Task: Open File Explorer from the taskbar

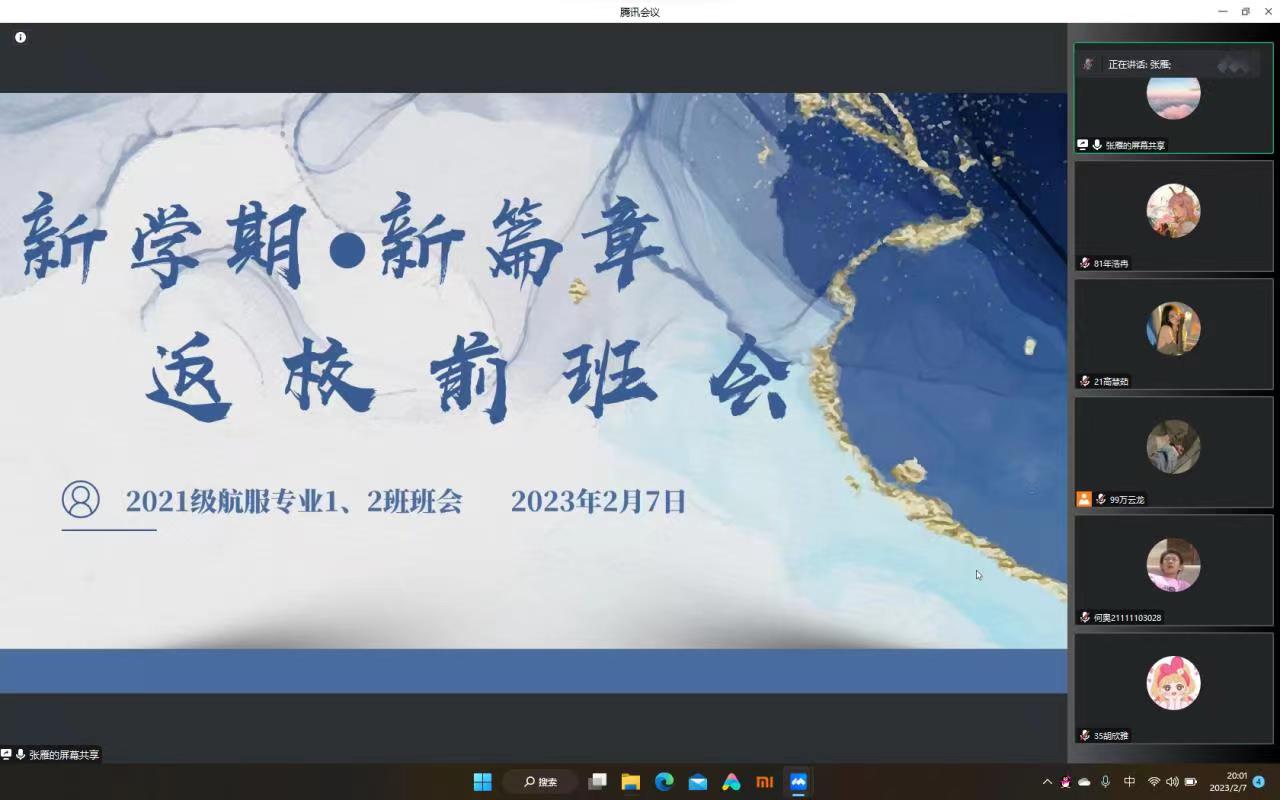Action: point(630,782)
